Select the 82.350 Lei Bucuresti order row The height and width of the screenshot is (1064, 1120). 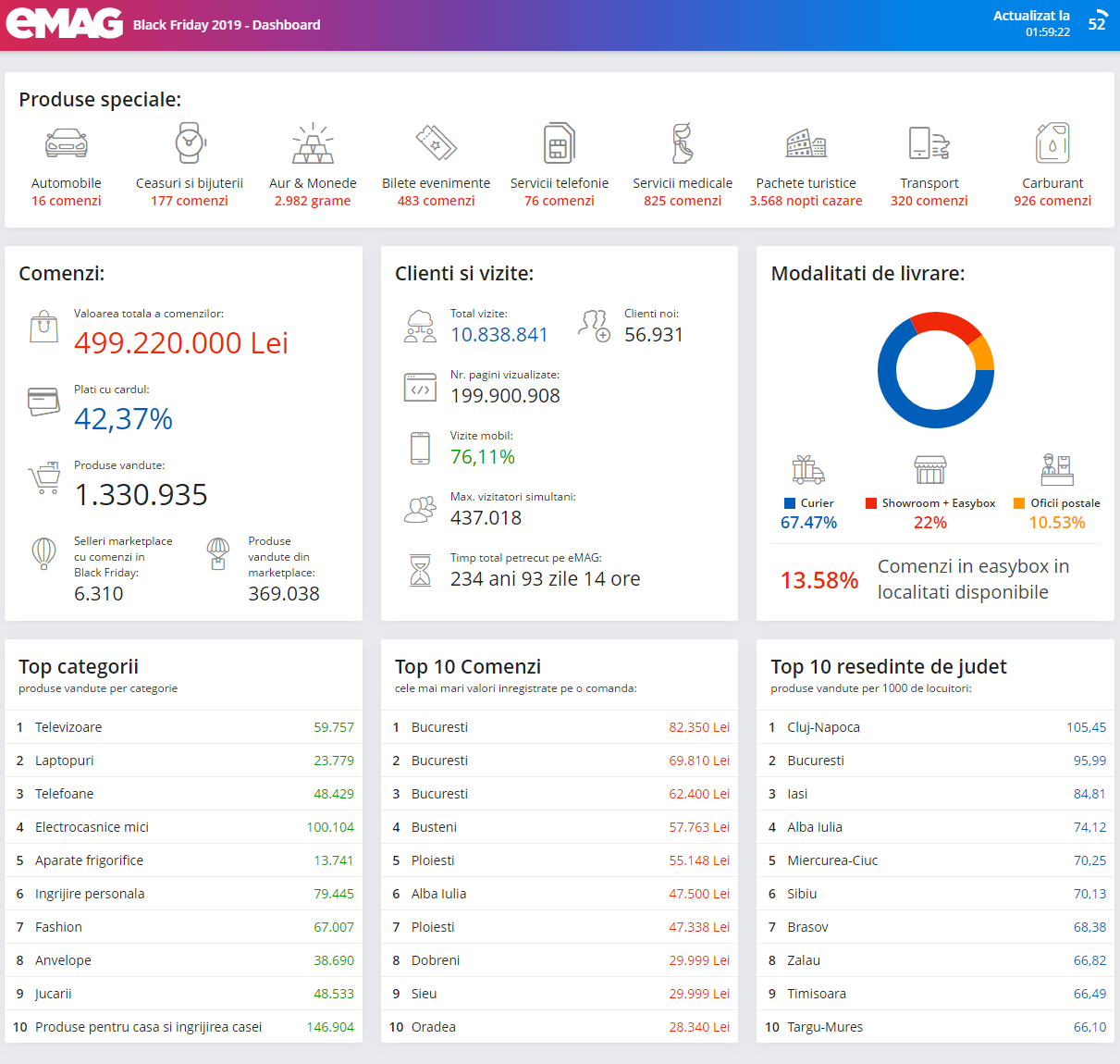(x=560, y=727)
